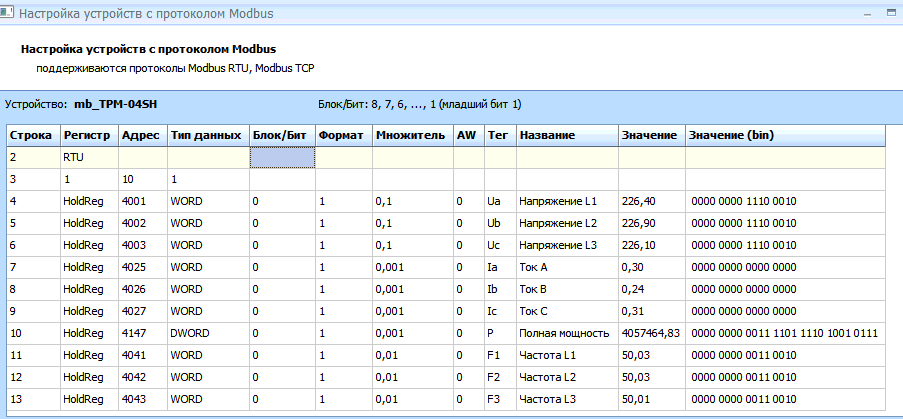Click the Полная мощность name cell
The height and width of the screenshot is (419, 903).
pos(565,333)
